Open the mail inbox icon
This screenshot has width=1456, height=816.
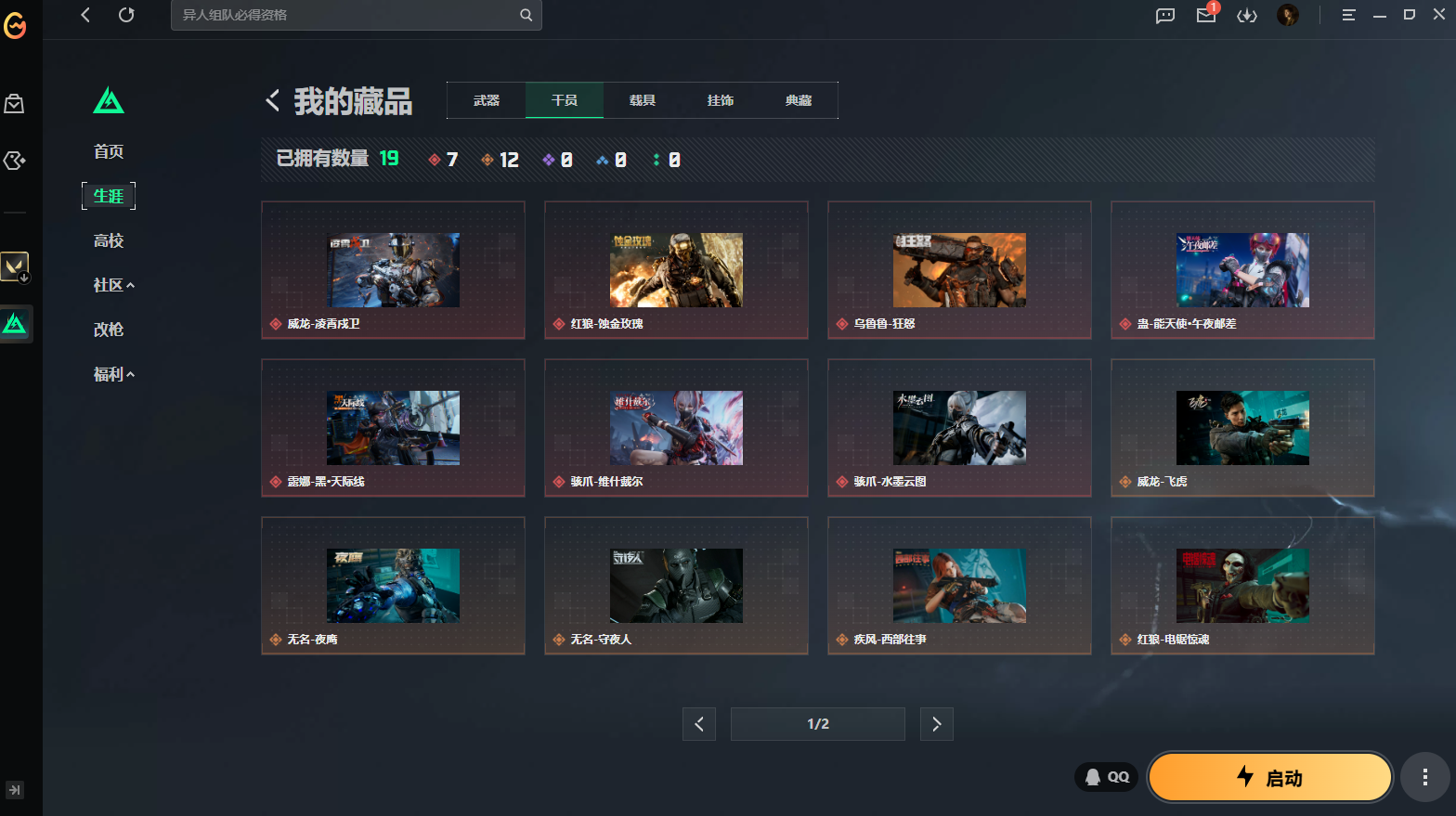tap(1206, 15)
